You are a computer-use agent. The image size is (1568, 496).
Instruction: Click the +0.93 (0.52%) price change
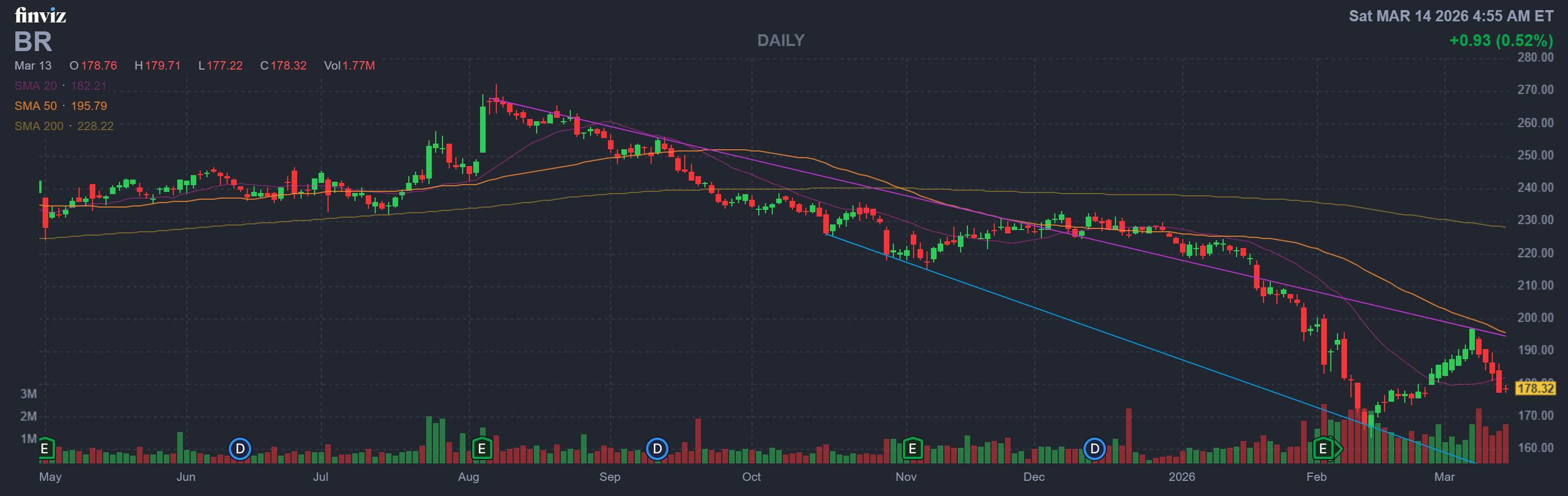1501,41
